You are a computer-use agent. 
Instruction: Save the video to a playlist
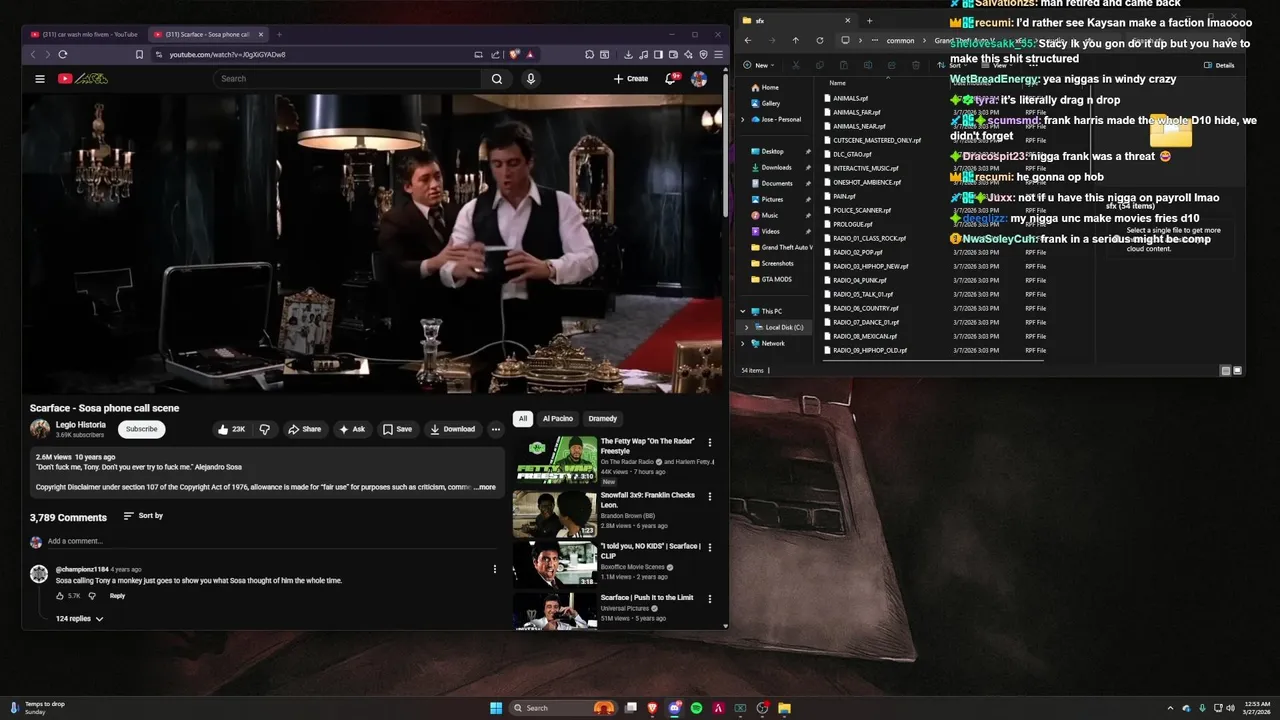[397, 429]
